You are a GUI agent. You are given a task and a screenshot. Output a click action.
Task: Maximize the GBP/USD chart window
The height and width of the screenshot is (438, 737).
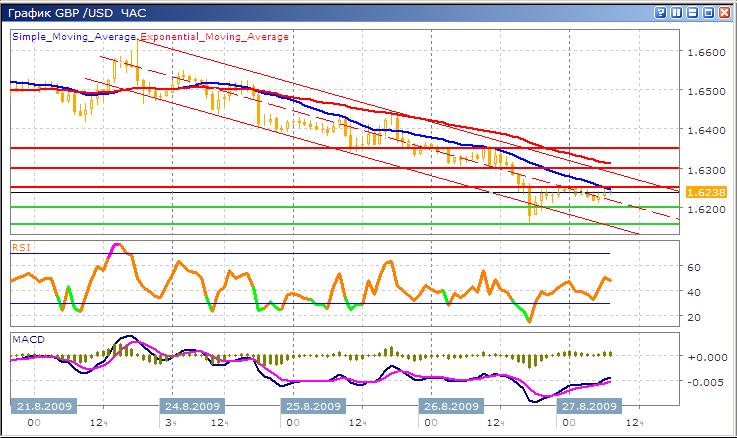coord(710,13)
